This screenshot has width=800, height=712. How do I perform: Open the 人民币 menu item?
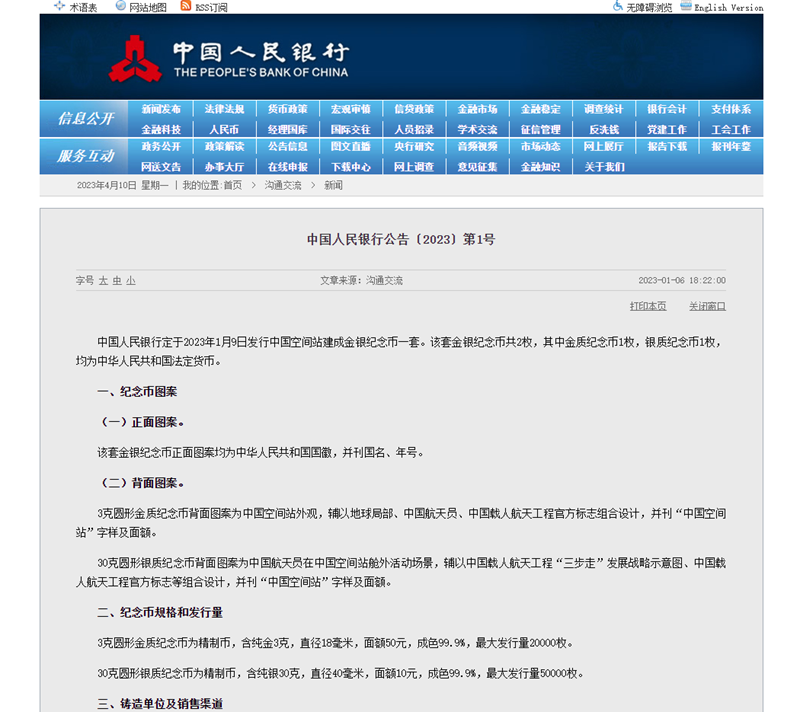pyautogui.click(x=224, y=130)
